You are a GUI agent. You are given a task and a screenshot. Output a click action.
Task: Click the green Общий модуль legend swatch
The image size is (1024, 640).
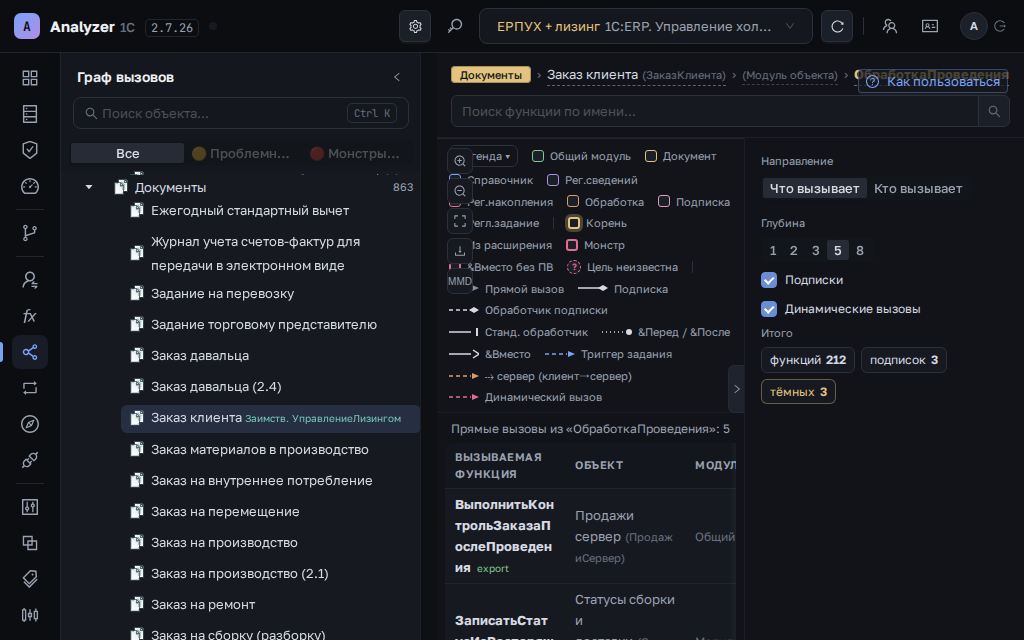(538, 156)
